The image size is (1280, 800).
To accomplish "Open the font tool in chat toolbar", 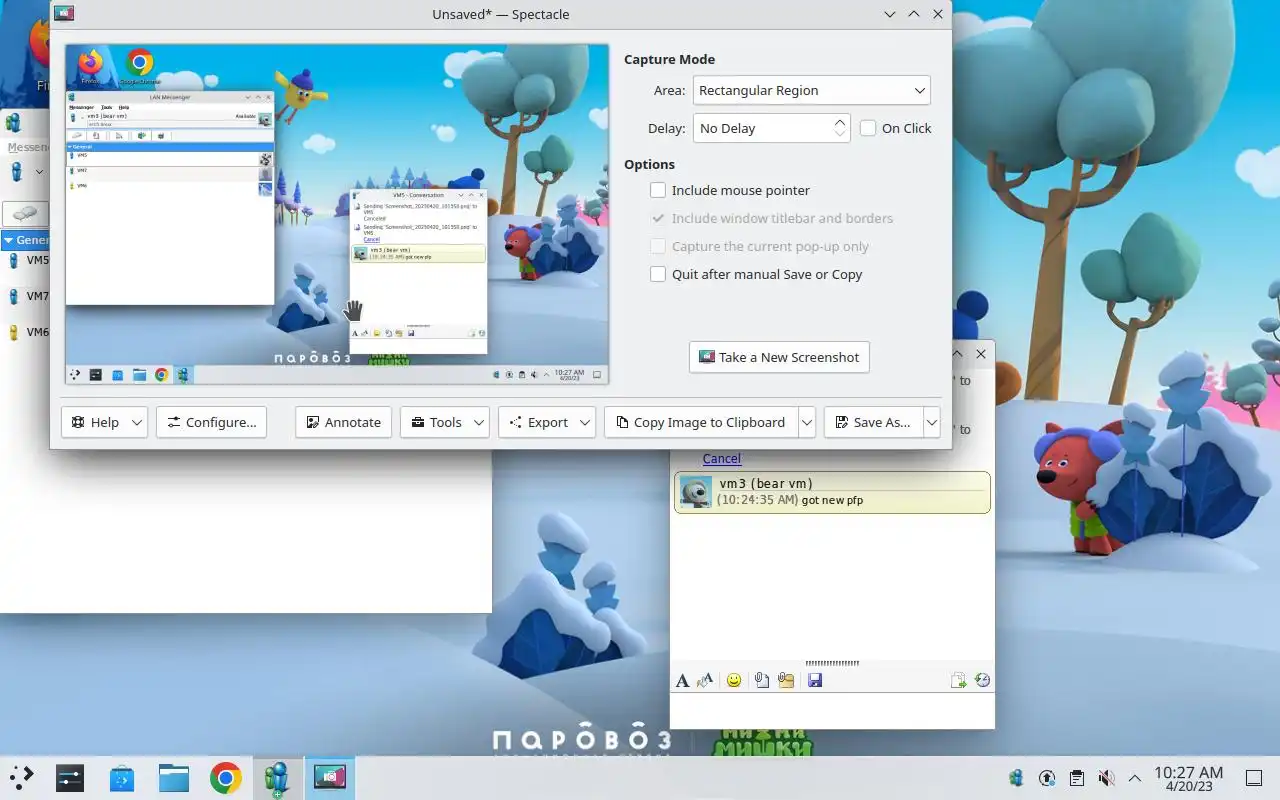I will coord(682,680).
